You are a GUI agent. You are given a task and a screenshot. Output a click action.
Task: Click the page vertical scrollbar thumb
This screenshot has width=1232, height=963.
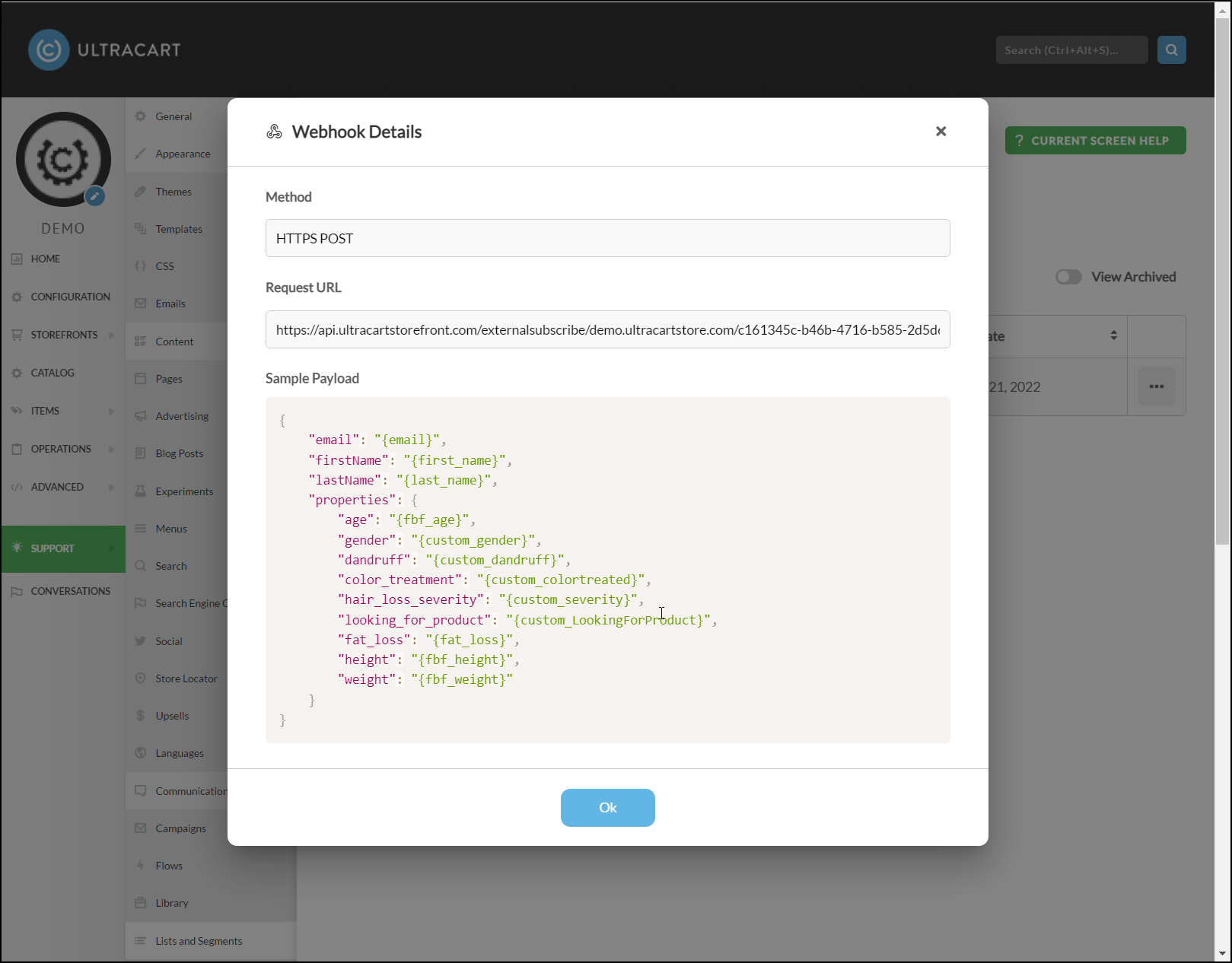tap(1222, 281)
